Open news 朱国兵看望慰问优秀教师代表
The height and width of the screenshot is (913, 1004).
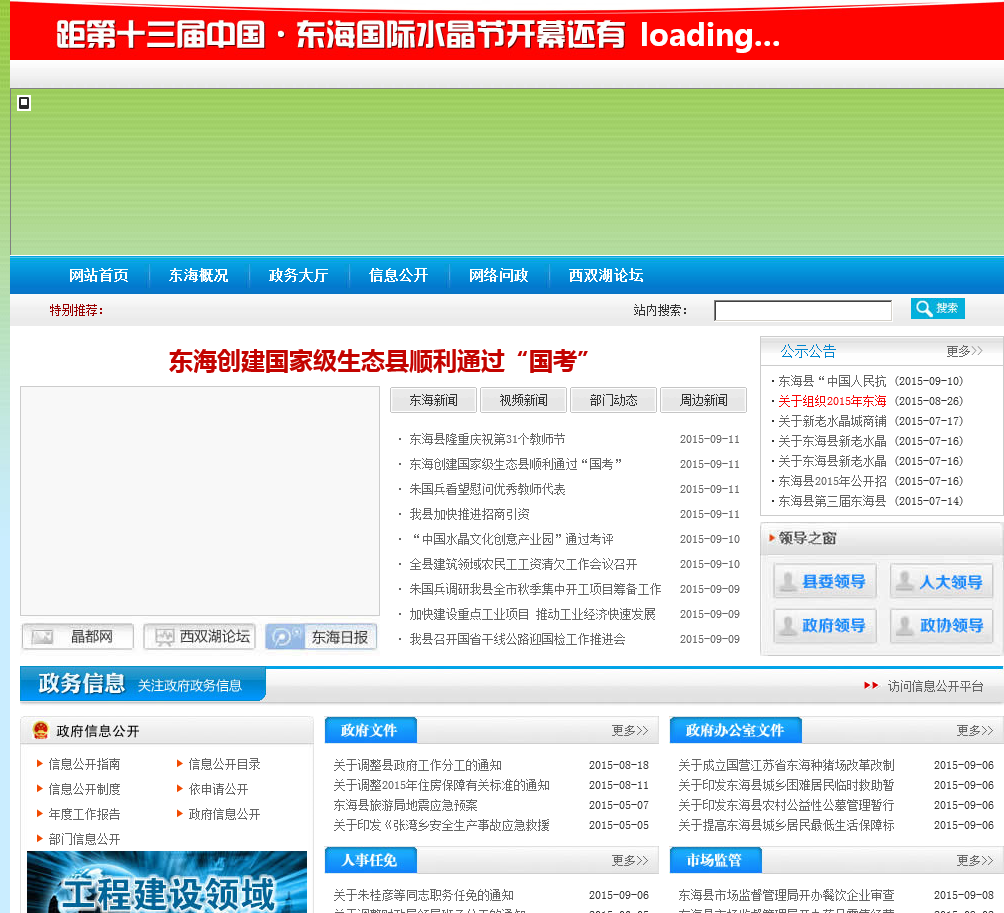point(487,489)
